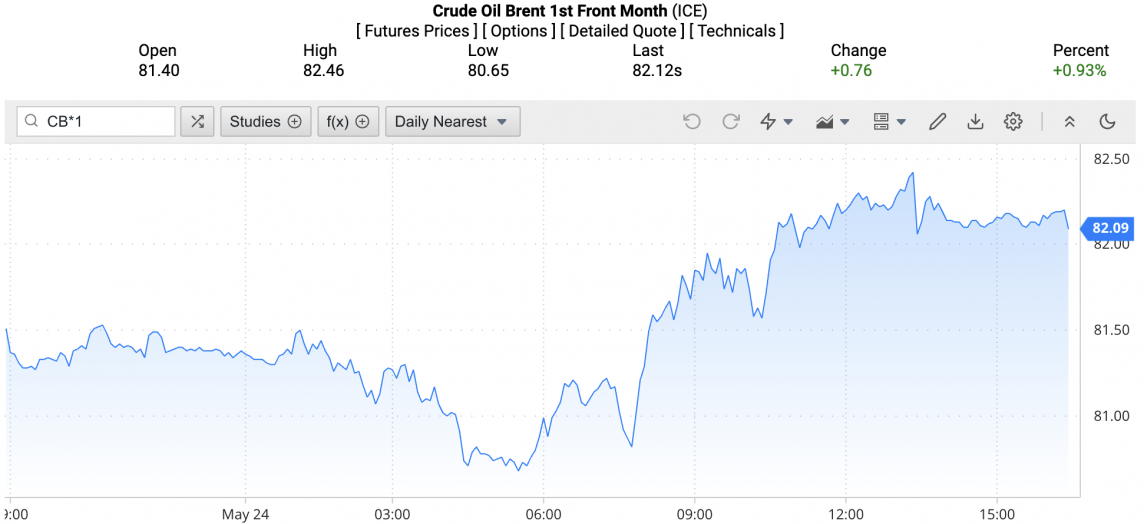1144x524 pixels.
Task: Download the chart image
Action: tap(975, 122)
